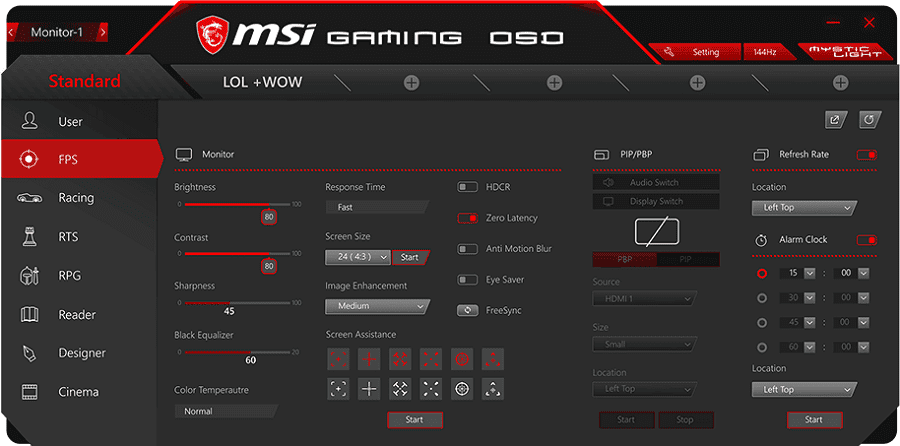
Task: Click the reset settings icon
Action: click(x=870, y=120)
